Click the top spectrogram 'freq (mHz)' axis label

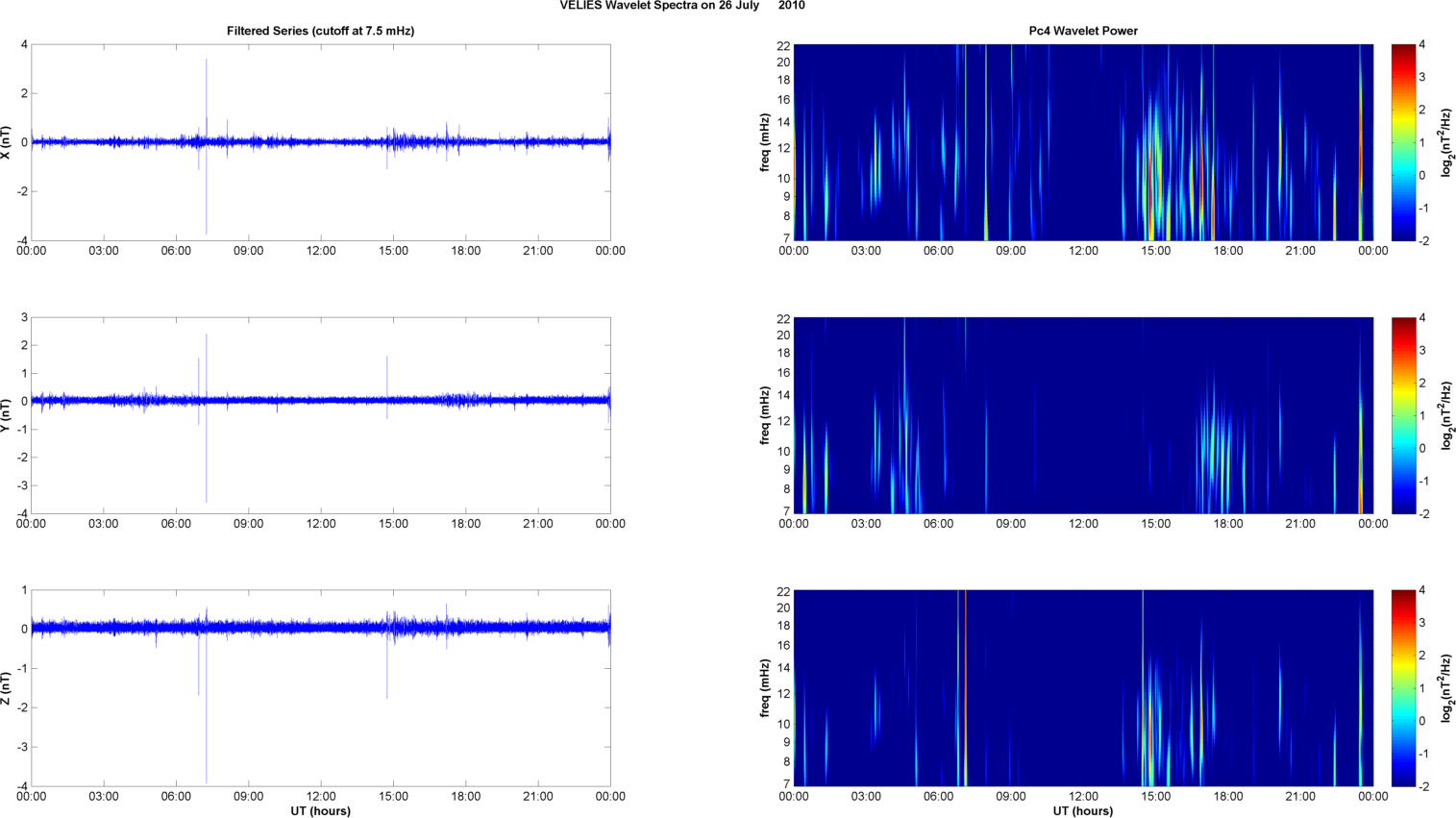pos(765,142)
